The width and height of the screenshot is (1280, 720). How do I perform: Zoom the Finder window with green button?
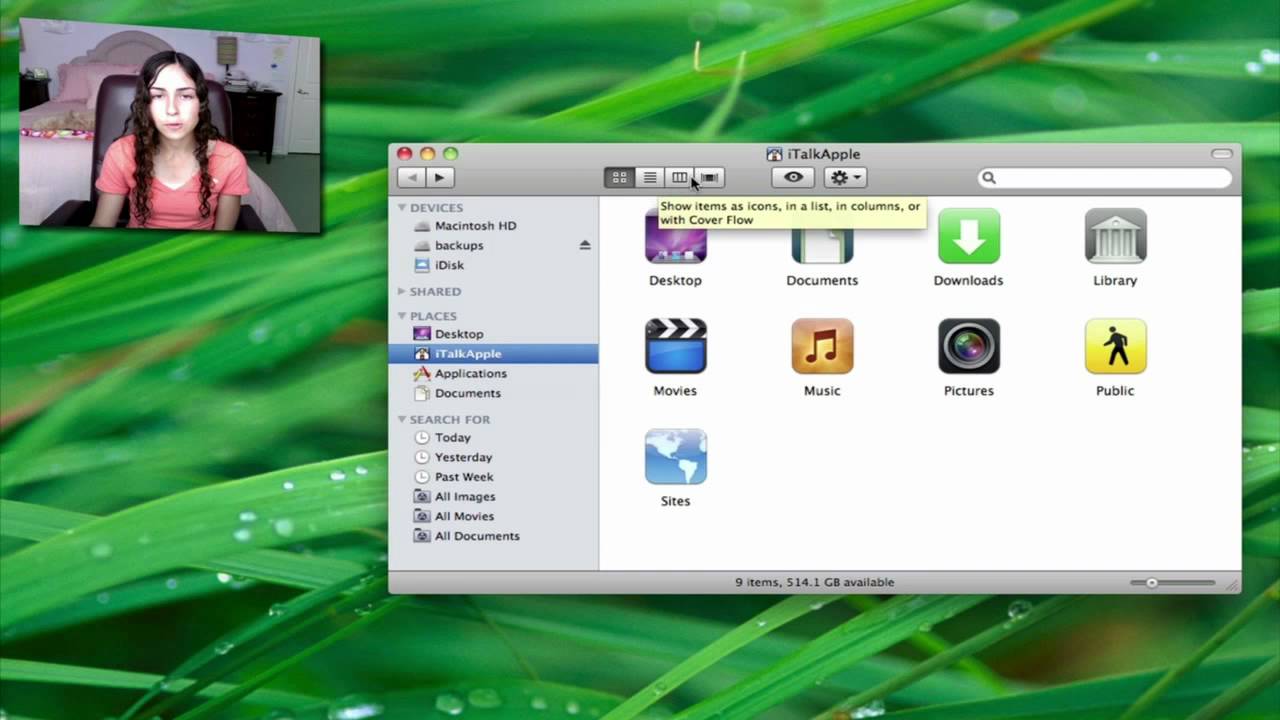click(451, 154)
